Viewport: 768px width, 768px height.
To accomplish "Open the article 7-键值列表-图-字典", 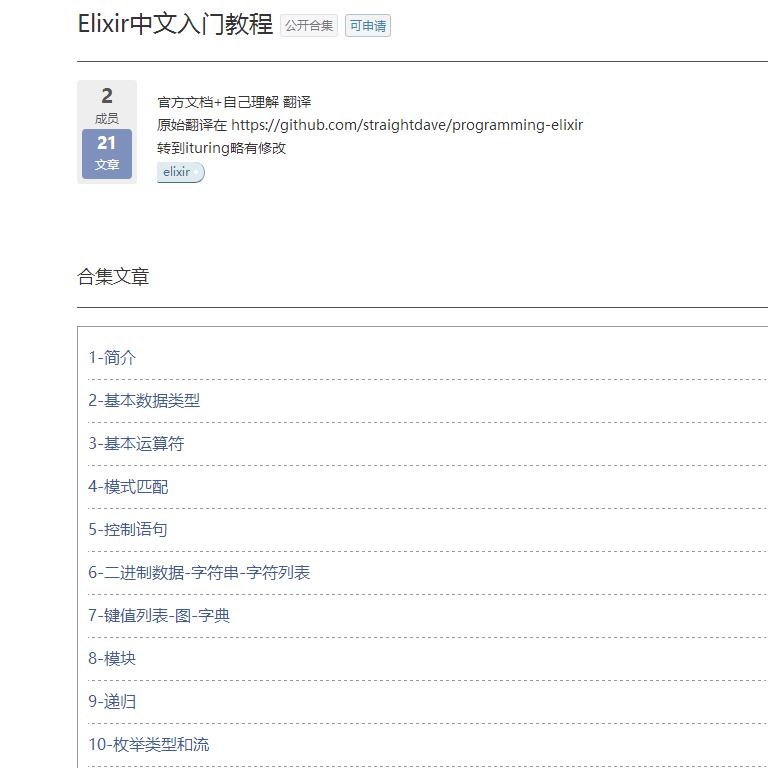I will coord(159,616).
